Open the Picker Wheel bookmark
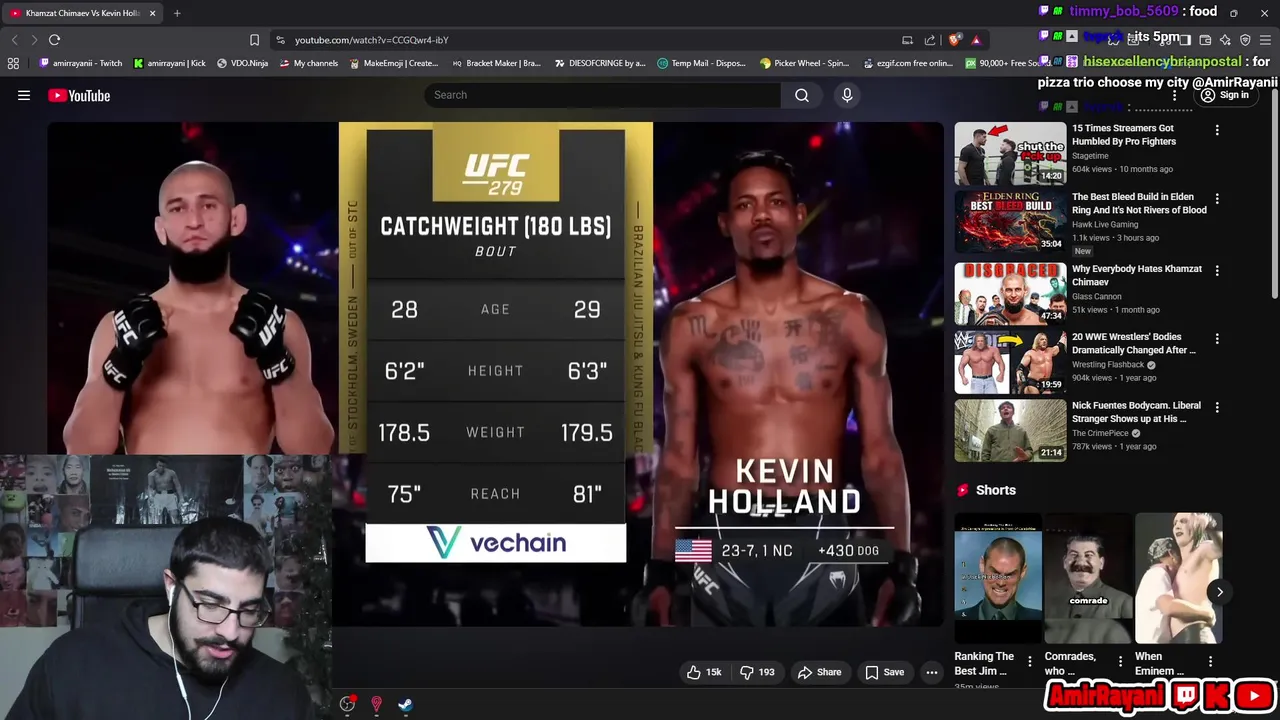The height and width of the screenshot is (720, 1280). (805, 63)
